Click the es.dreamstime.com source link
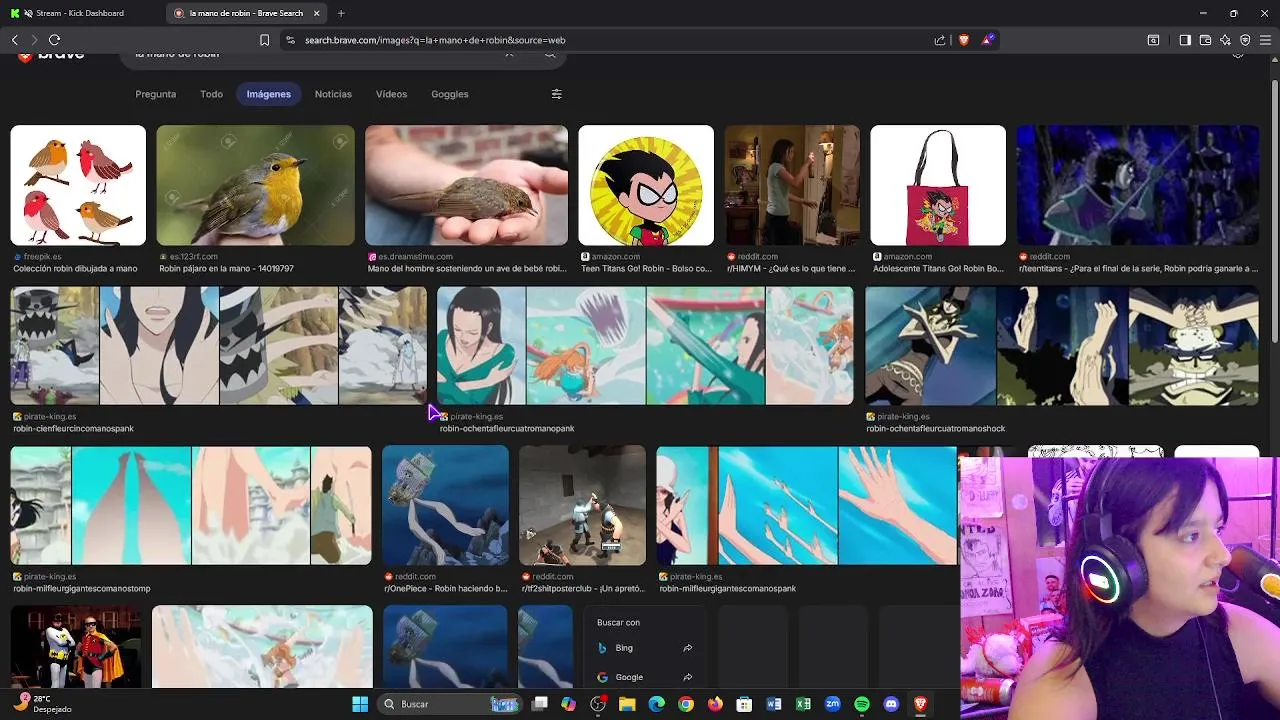1280x720 pixels. pos(415,257)
